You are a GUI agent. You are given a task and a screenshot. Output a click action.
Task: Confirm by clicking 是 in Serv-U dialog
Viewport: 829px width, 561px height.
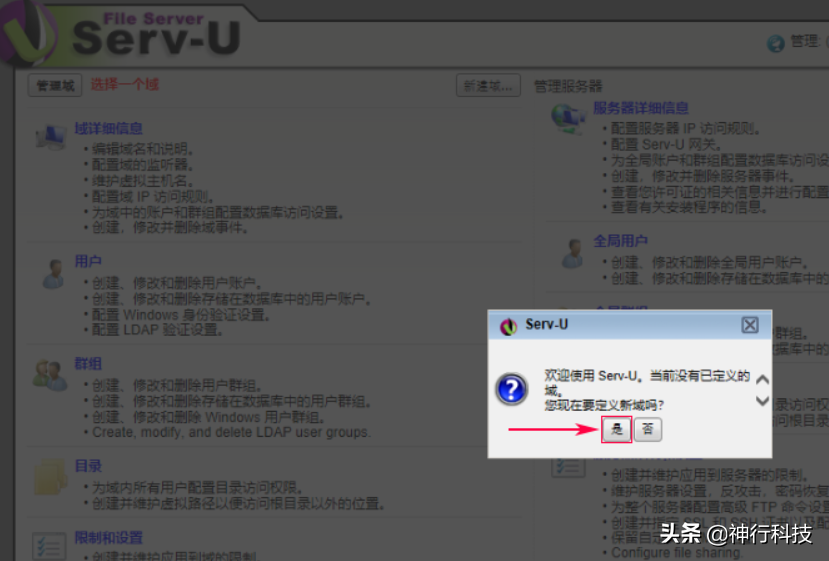(x=616, y=429)
